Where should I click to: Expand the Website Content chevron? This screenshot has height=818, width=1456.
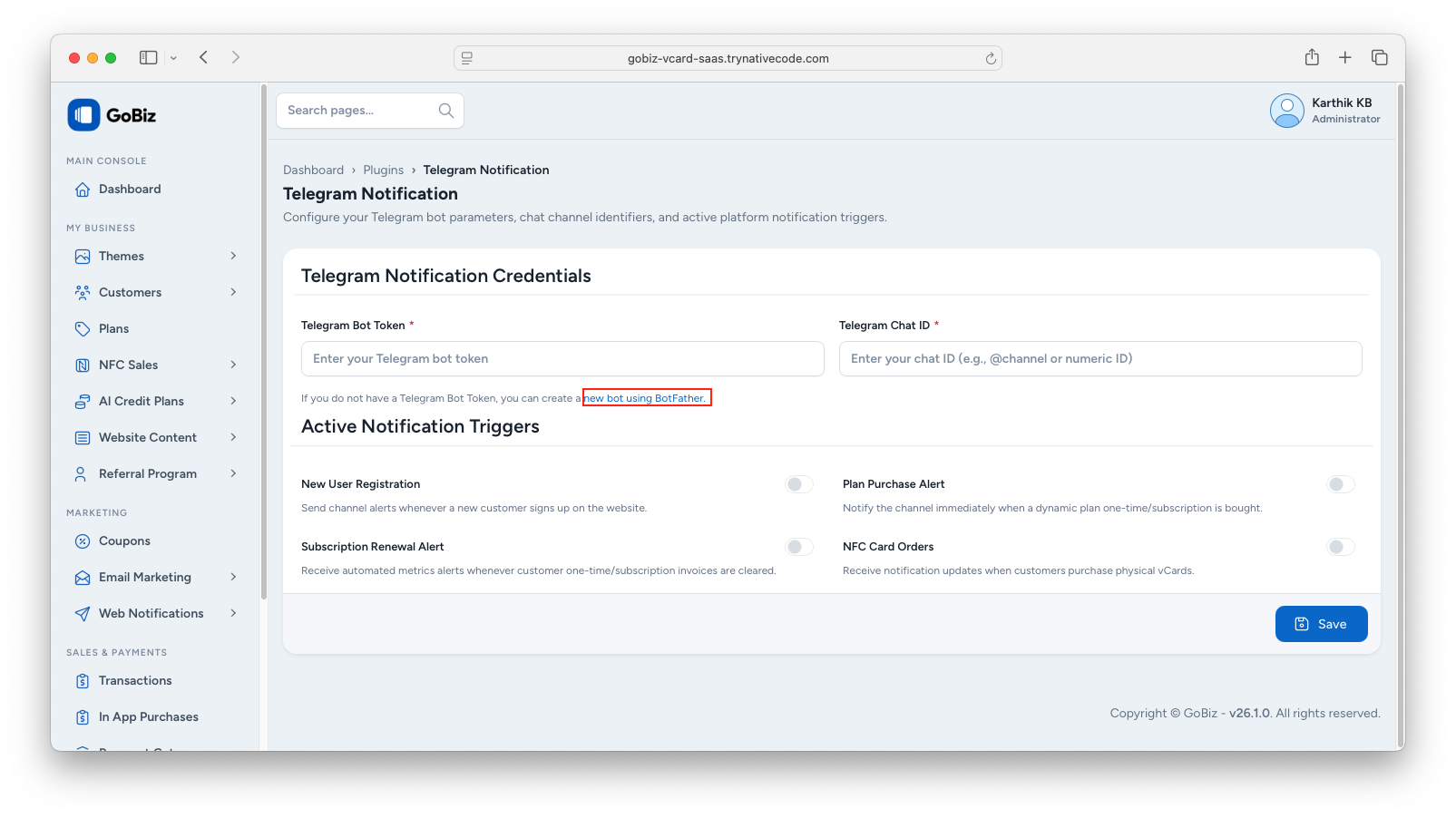(233, 437)
